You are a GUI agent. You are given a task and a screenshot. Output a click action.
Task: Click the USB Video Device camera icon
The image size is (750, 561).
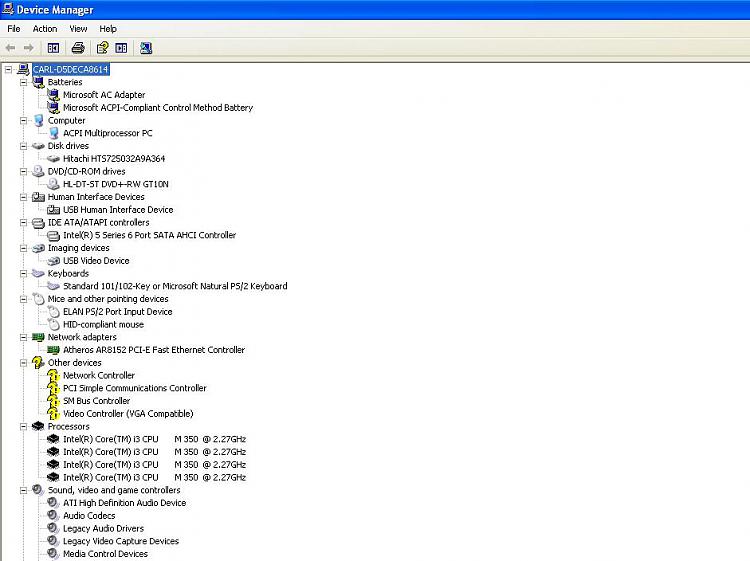(x=54, y=261)
